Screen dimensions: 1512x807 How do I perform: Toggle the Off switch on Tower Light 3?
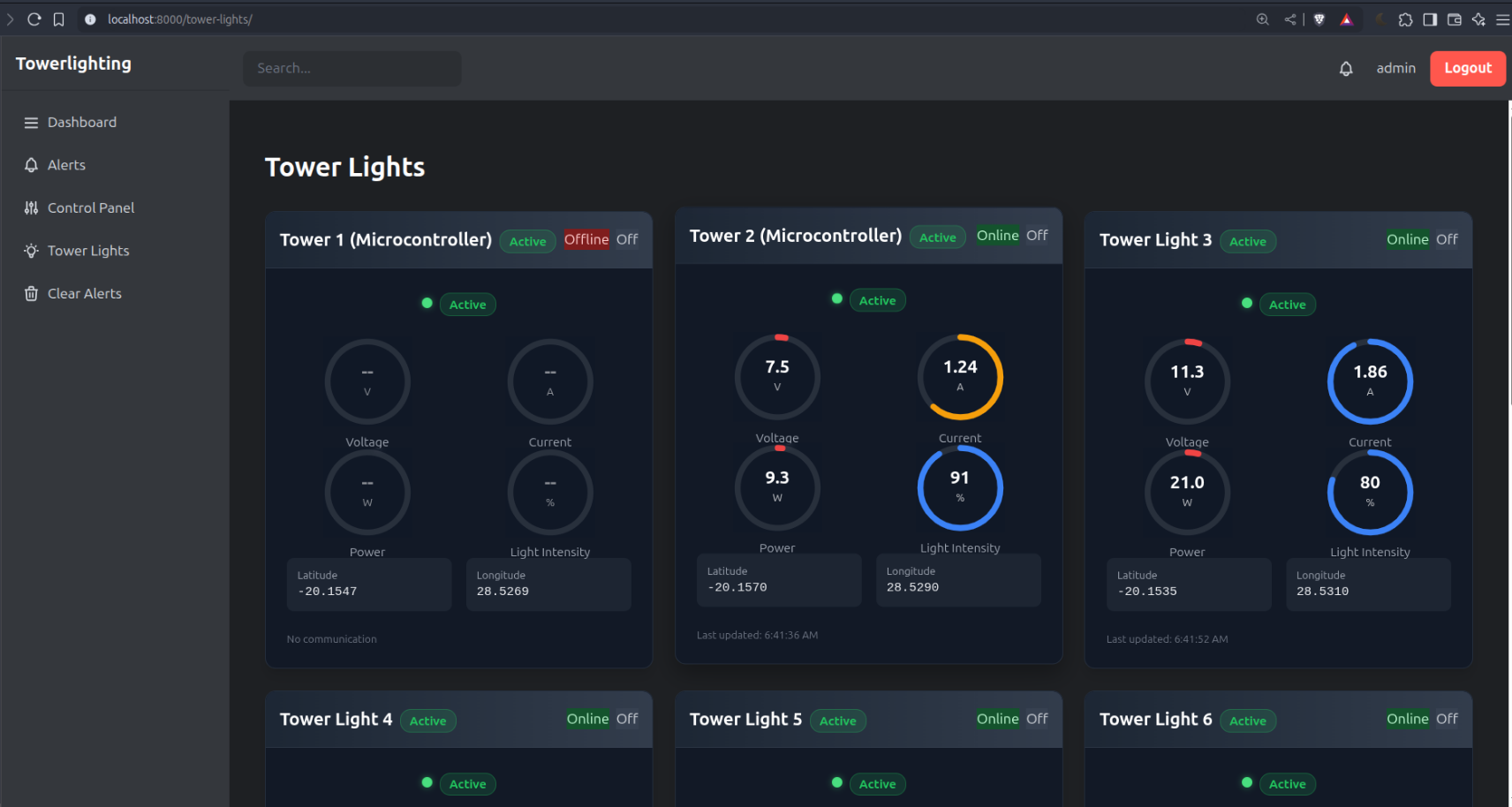(x=1447, y=239)
